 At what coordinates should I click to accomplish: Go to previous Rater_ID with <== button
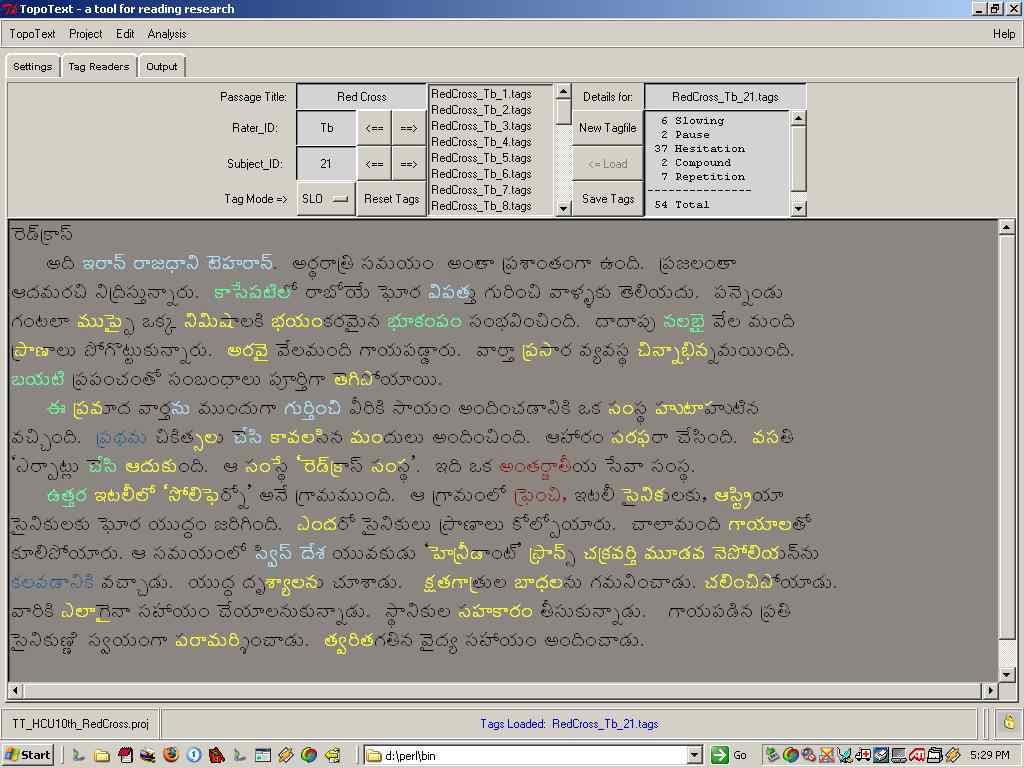[x=374, y=128]
